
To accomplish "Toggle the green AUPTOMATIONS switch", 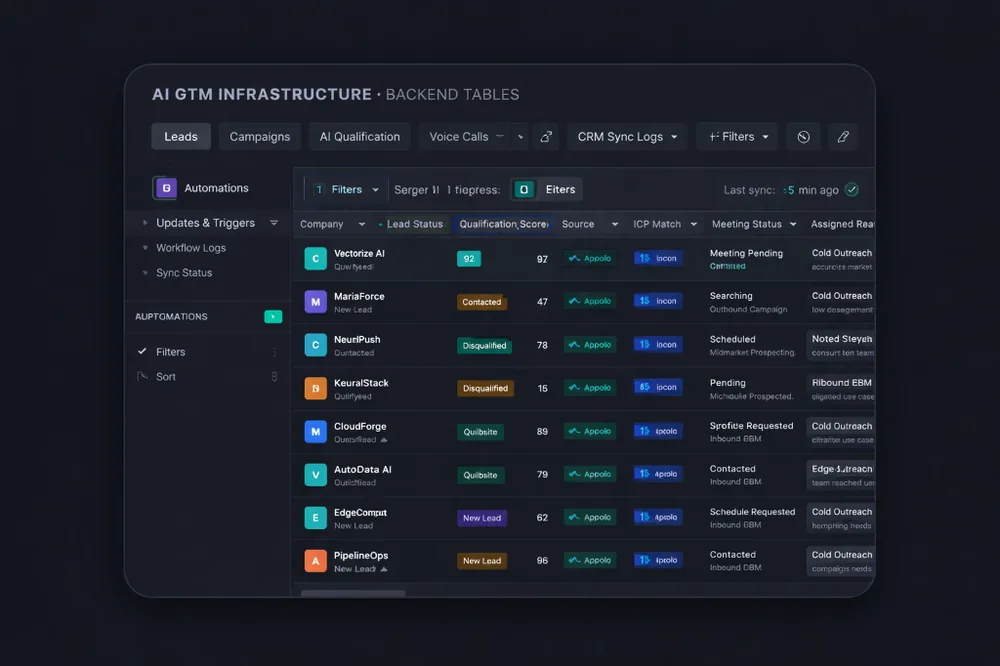I will tap(273, 316).
